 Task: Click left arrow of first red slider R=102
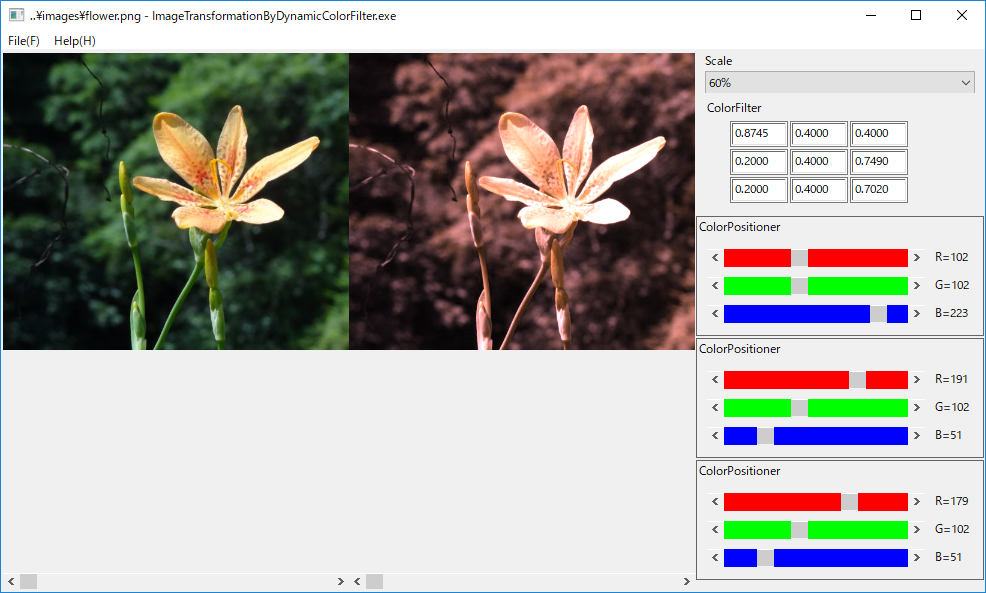click(x=715, y=258)
